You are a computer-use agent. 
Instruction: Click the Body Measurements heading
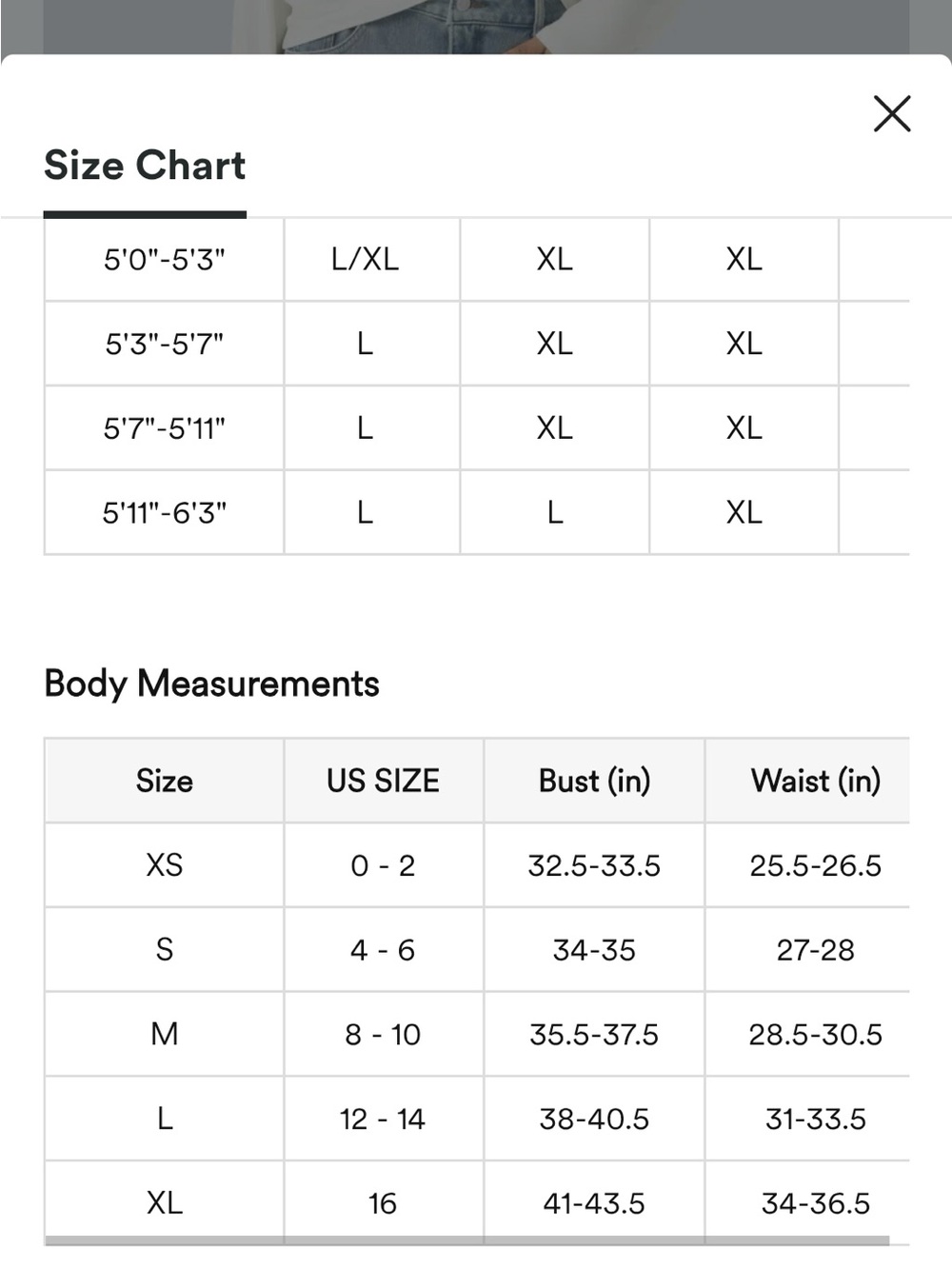pyautogui.click(x=211, y=684)
